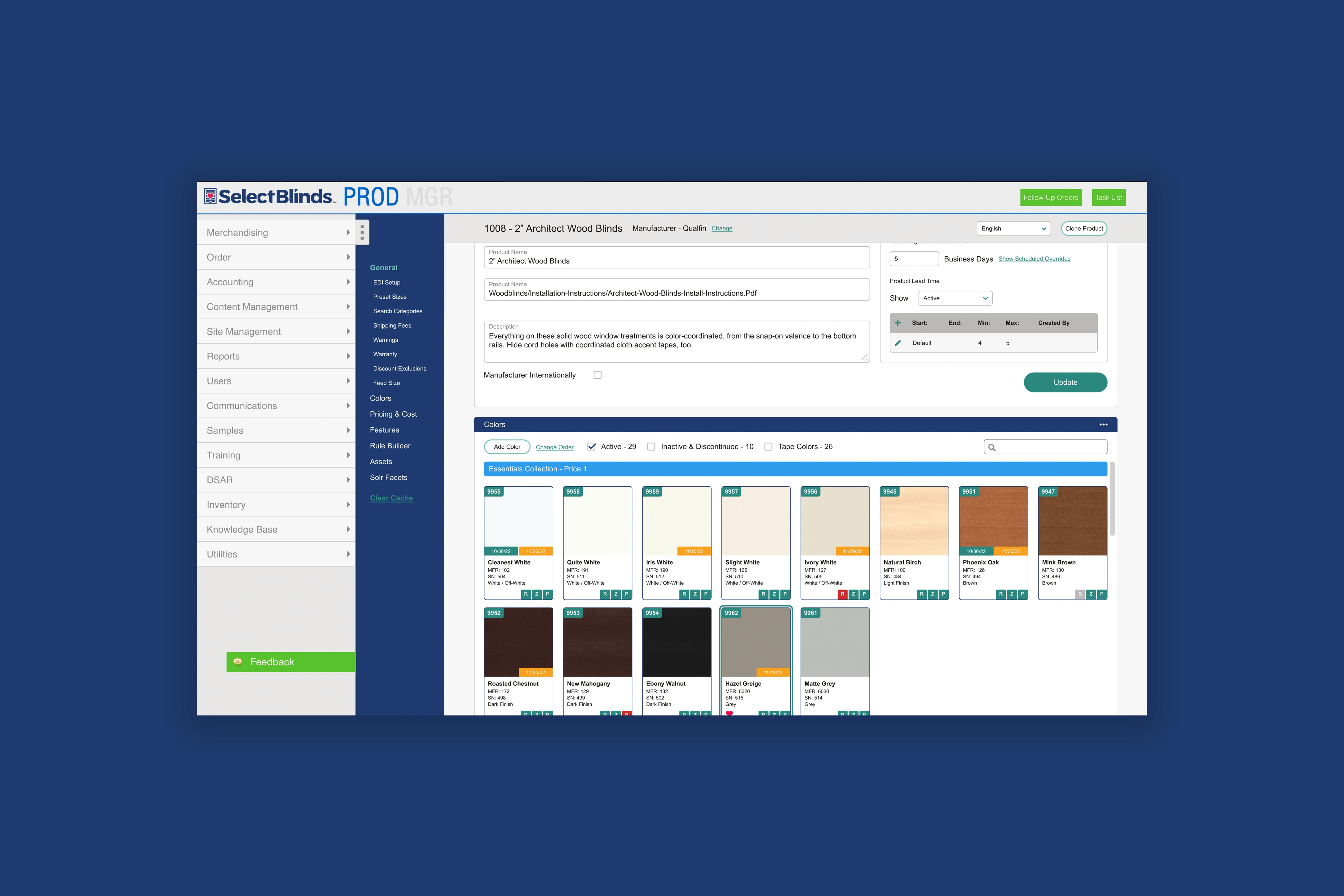Open the Solr Facets section
Viewport: 1344px width, 896px height.
pos(389,478)
